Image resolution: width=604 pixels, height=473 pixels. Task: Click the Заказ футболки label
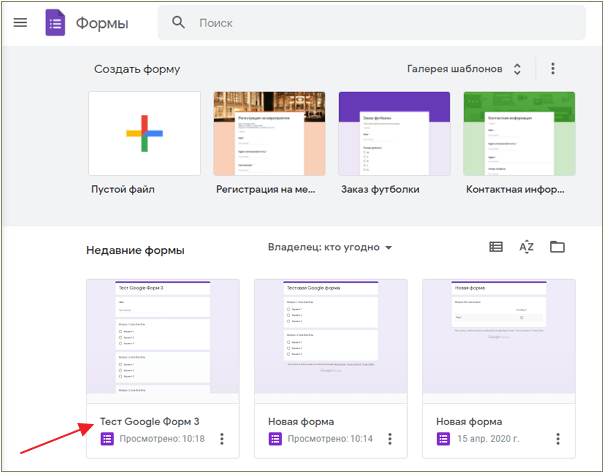pyautogui.click(x=380, y=190)
